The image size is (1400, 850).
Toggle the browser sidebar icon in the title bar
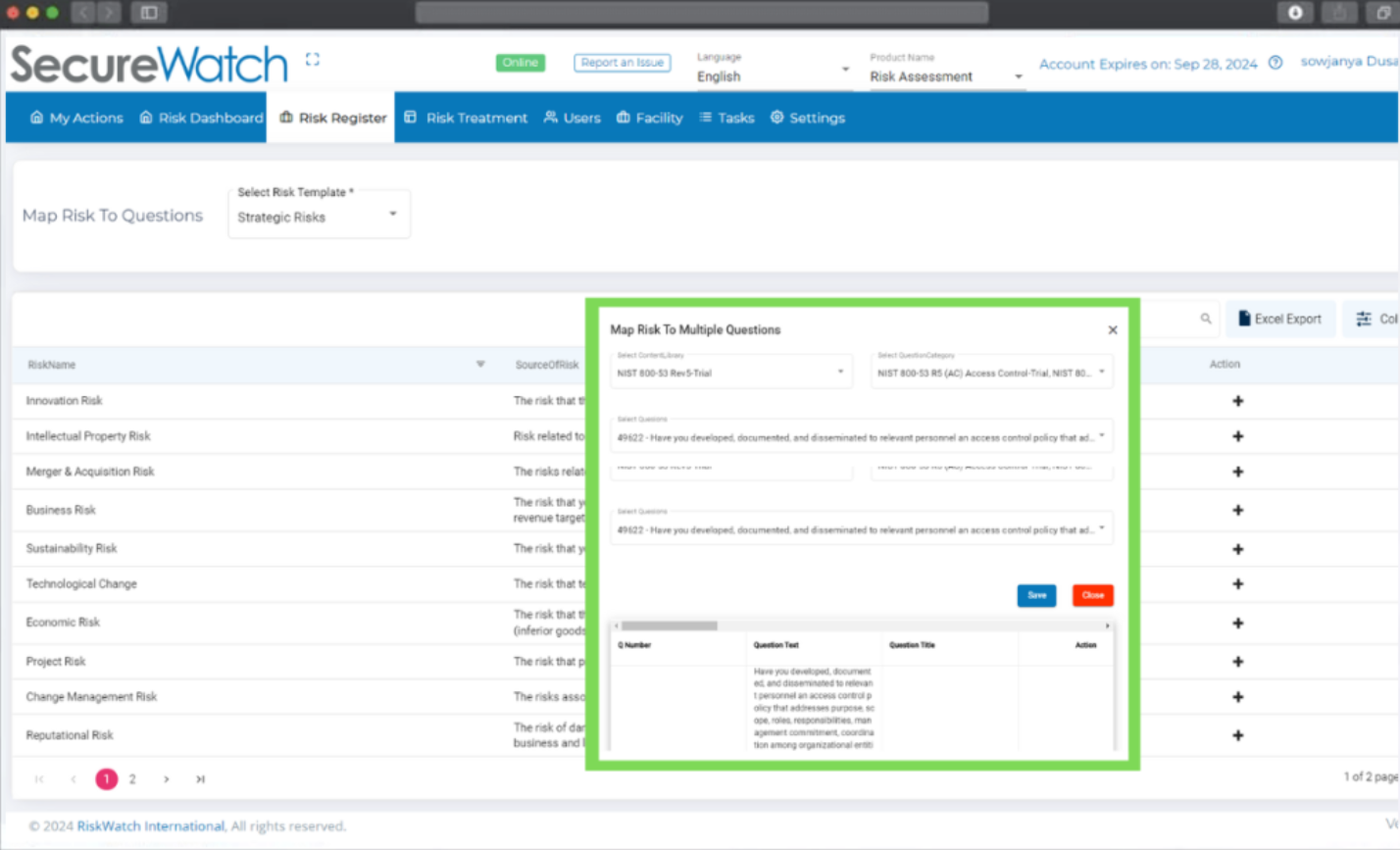149,13
